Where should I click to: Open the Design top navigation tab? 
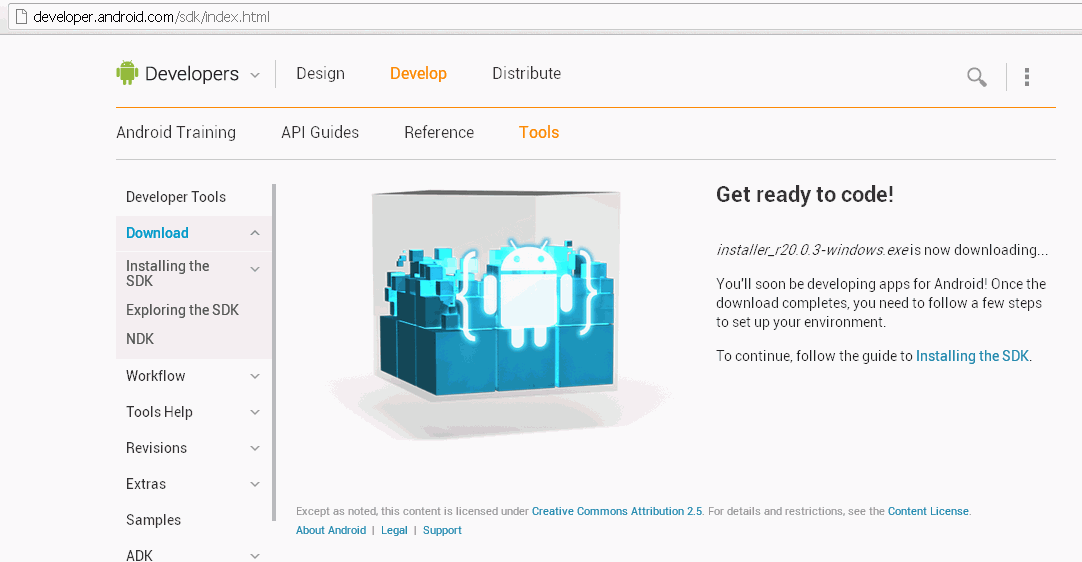[320, 73]
